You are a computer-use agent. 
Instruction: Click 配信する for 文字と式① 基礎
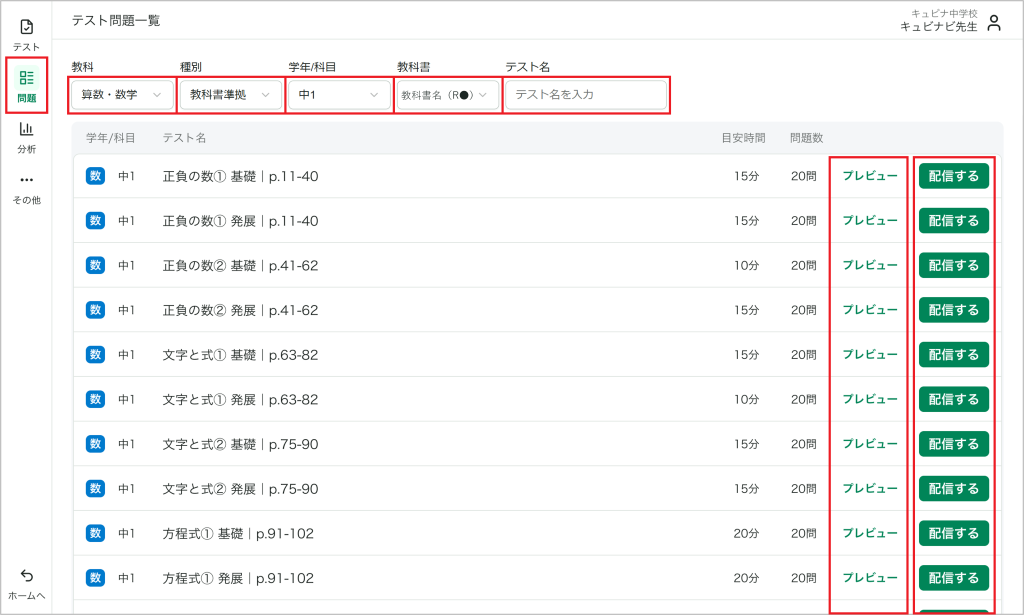pos(953,355)
